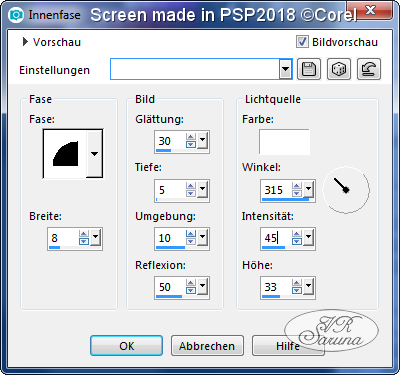Open the Breite slider dropdown arrow
The height and width of the screenshot is (375, 400).
click(x=96, y=237)
